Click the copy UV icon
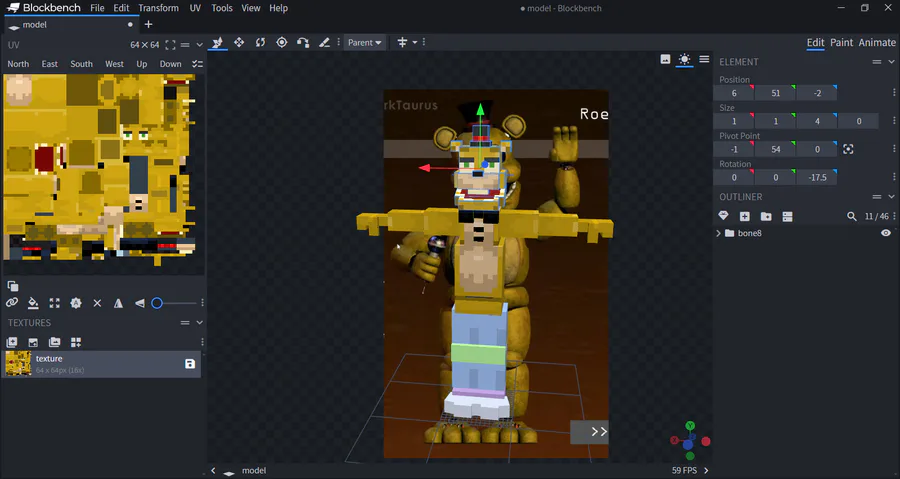Screen dimensions: 900x479 [x=13, y=286]
